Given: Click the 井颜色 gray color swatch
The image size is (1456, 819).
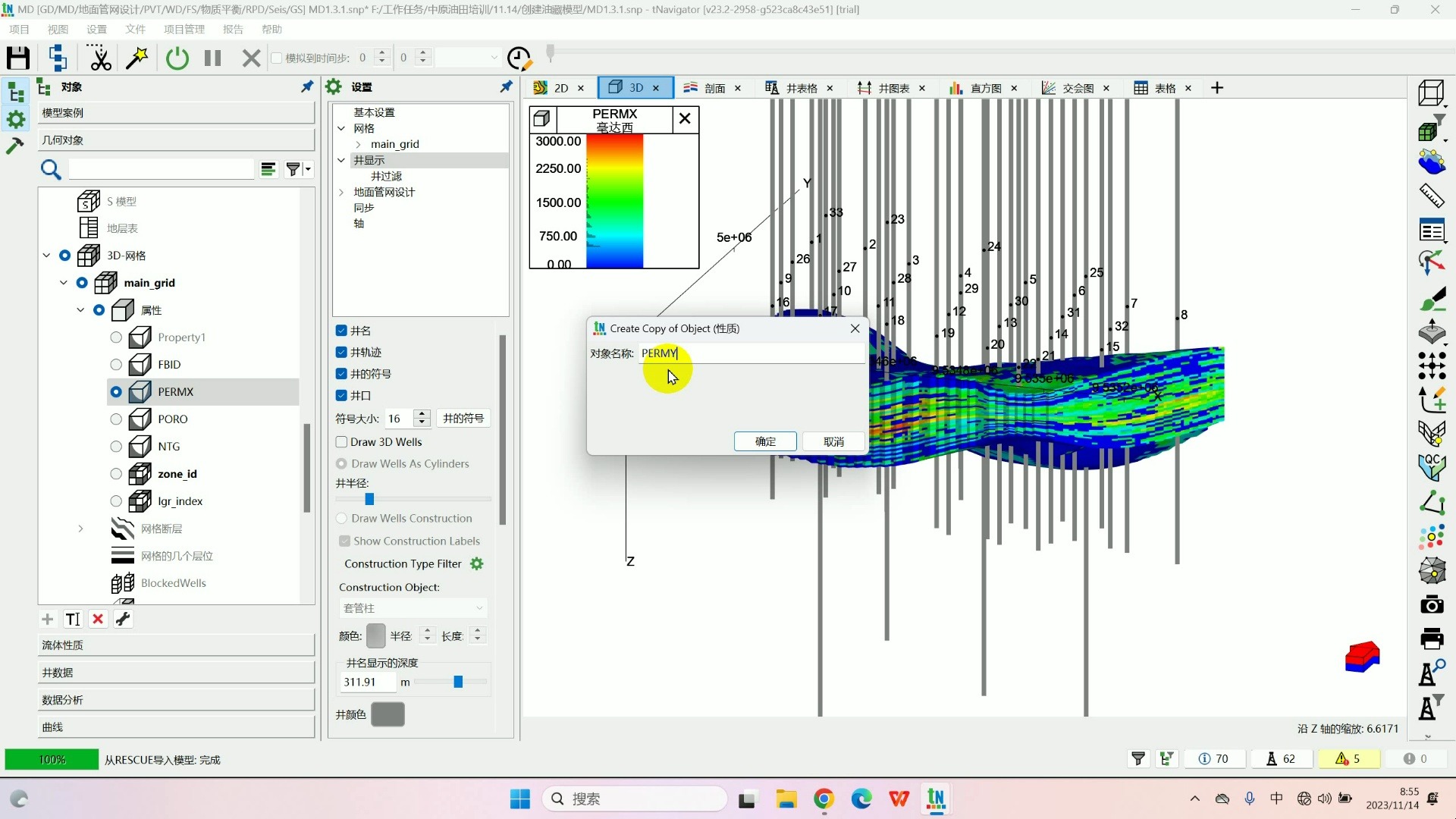Looking at the screenshot, I should coord(388,714).
